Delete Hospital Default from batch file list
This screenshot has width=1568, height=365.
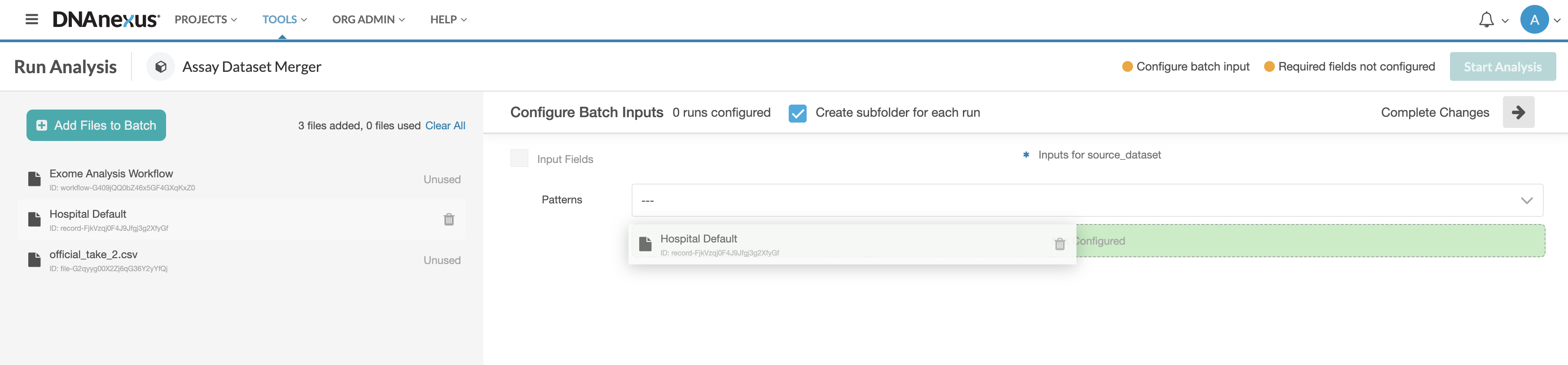448,220
